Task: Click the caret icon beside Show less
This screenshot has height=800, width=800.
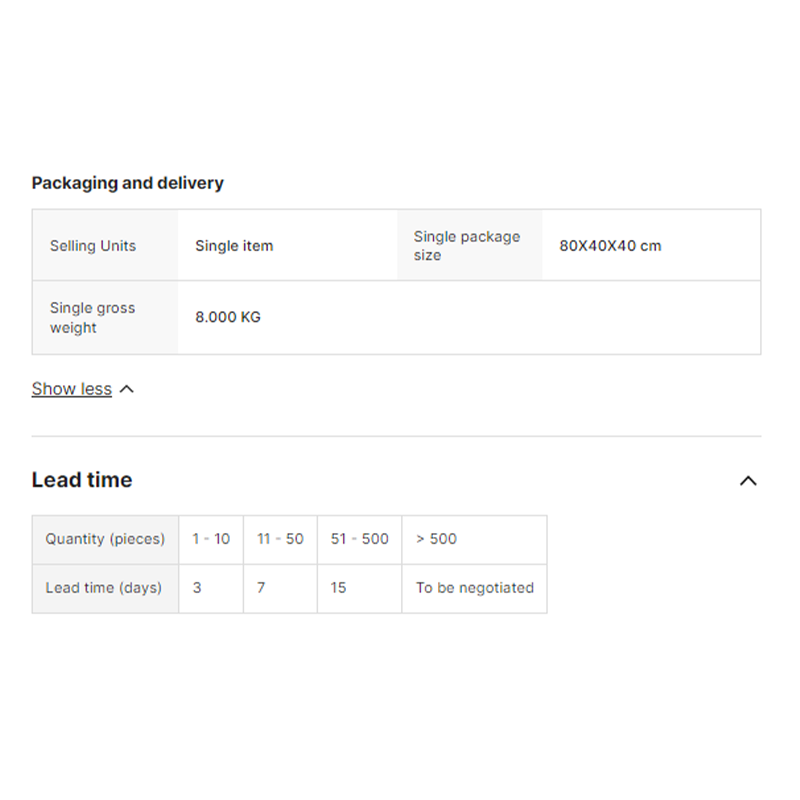Action: click(x=126, y=389)
